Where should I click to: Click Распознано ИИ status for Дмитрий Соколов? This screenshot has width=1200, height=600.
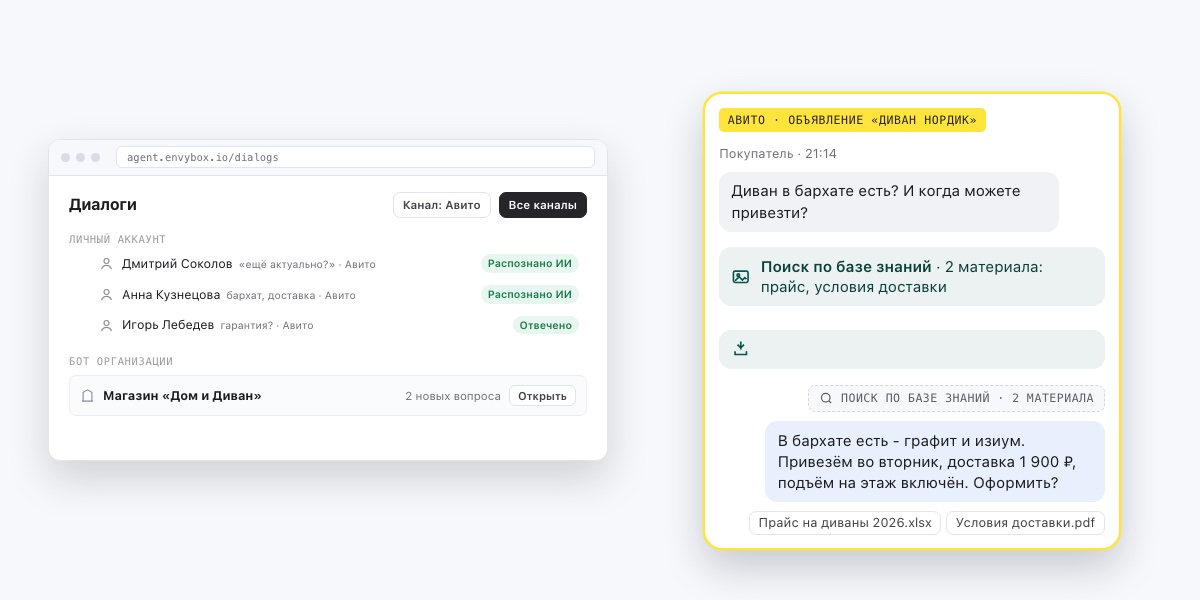[530, 264]
